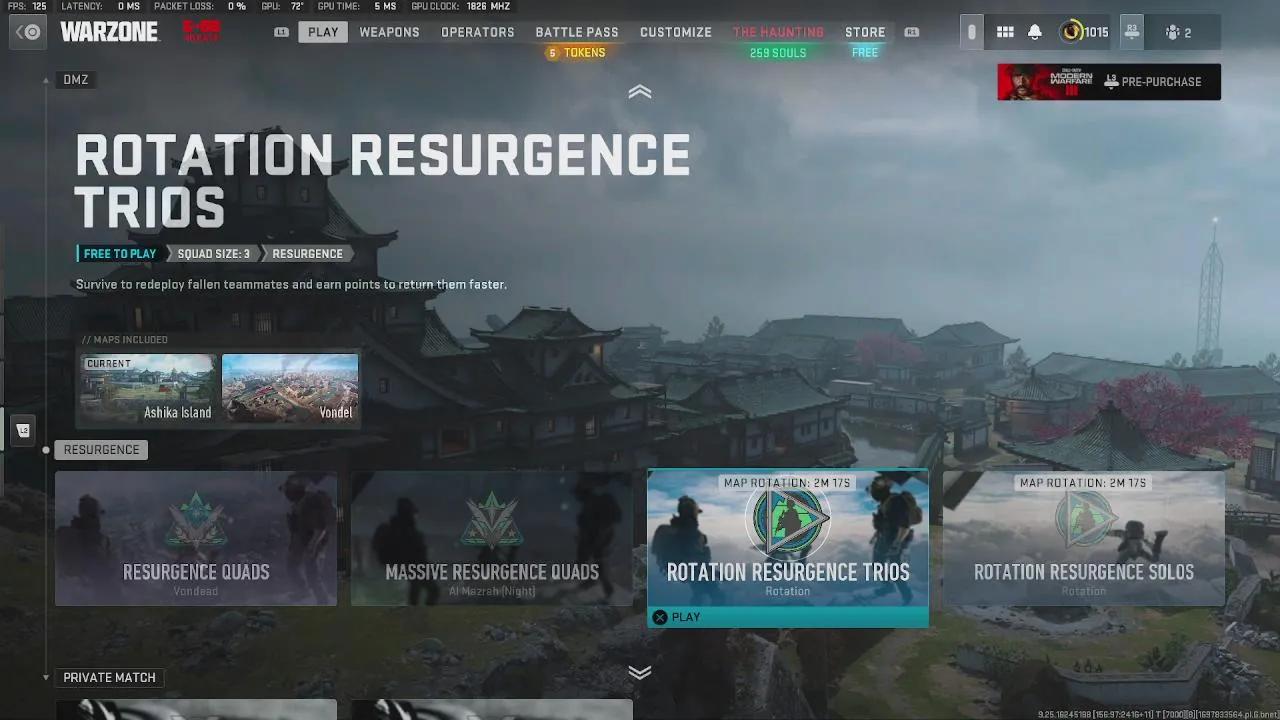The width and height of the screenshot is (1280, 720).
Task: Select the Ashika Island map thumbnail
Action: point(148,388)
